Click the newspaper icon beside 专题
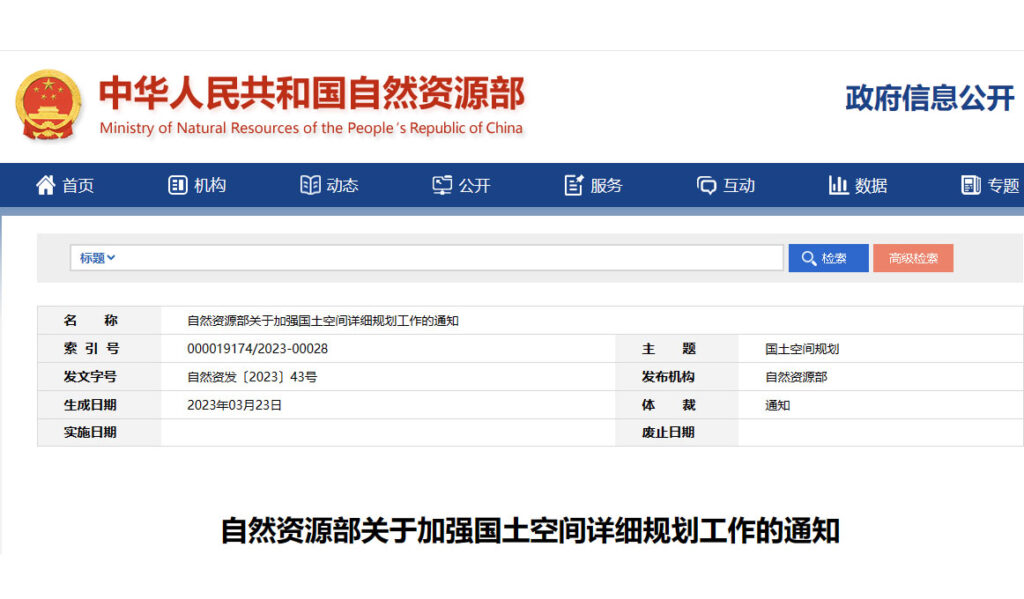 [x=970, y=186]
